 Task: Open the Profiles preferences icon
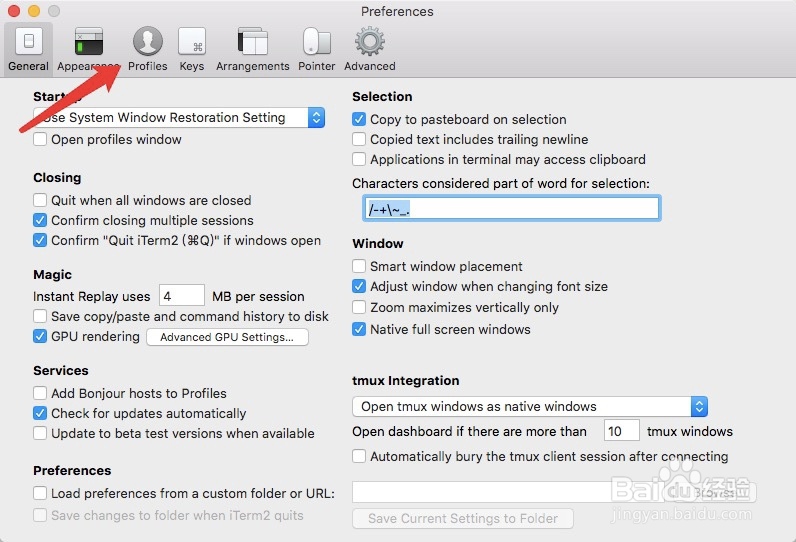(x=148, y=41)
